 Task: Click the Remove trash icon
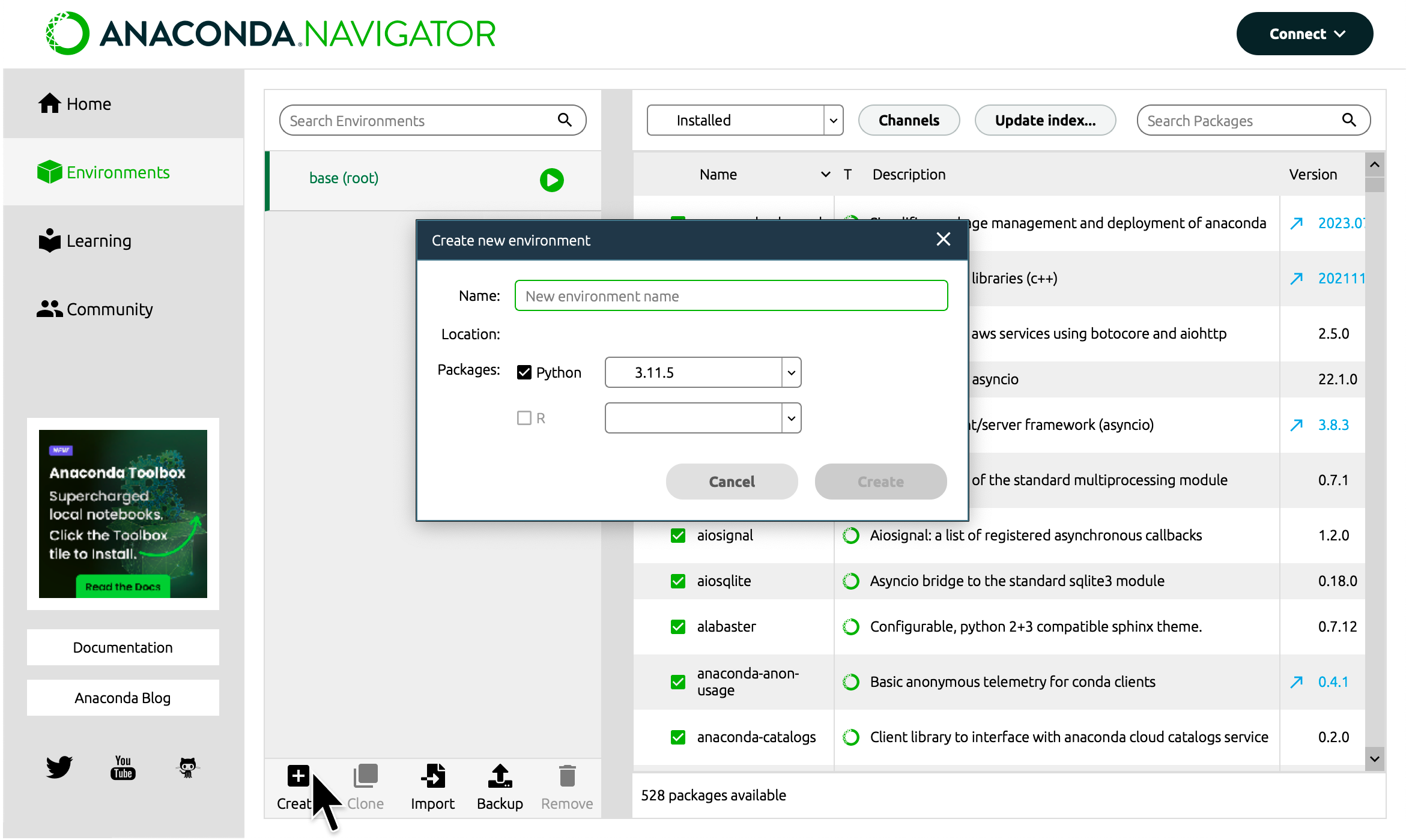point(566,776)
